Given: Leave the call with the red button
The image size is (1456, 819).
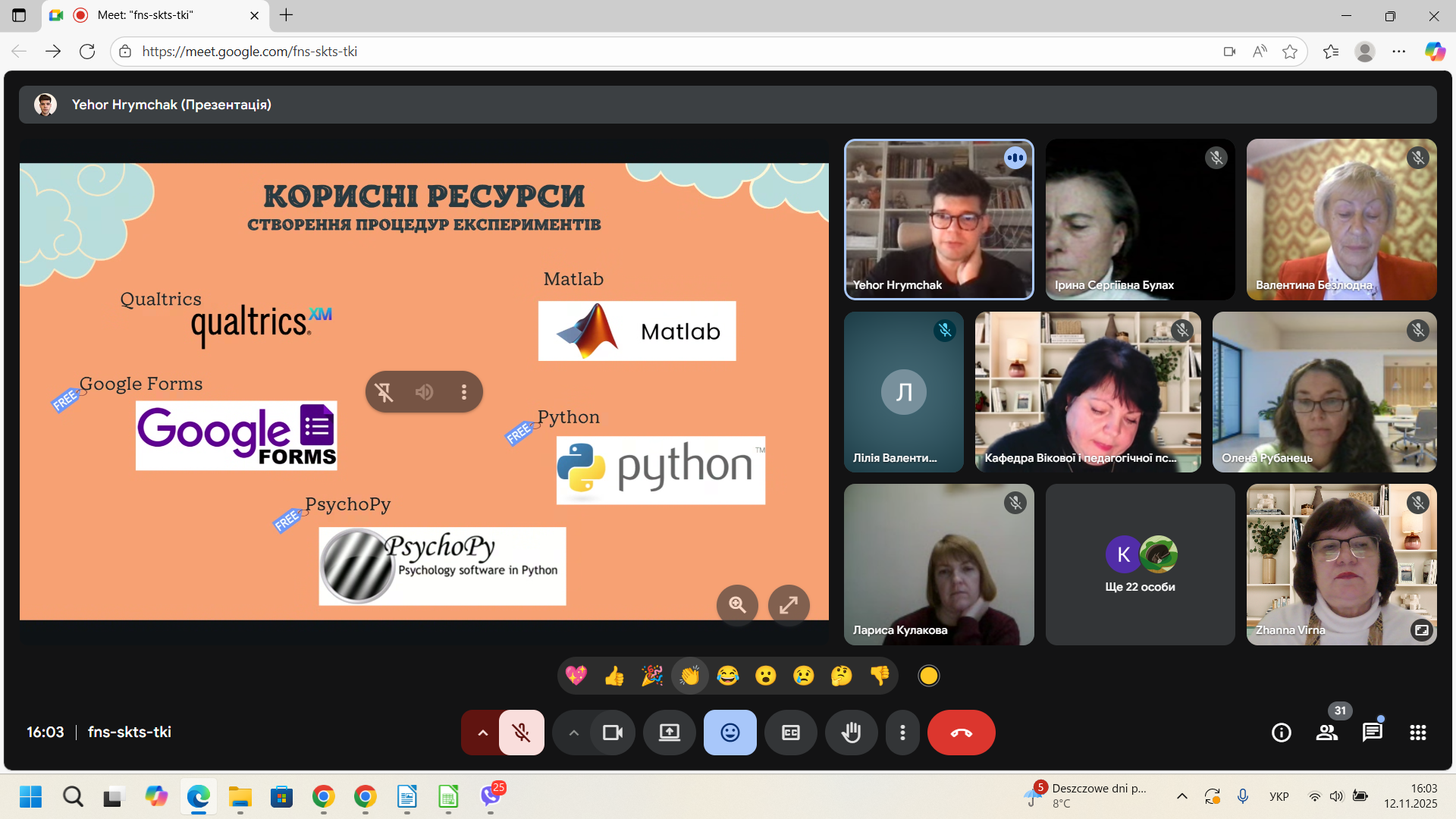Looking at the screenshot, I should coord(961,733).
